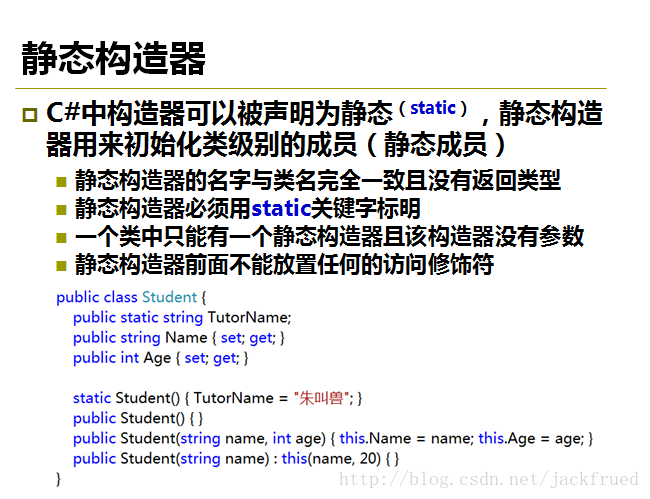This screenshot has height=499, width=650.
Task: Click the code line public string Name { set; get; }
Action: pyautogui.click(x=179, y=338)
